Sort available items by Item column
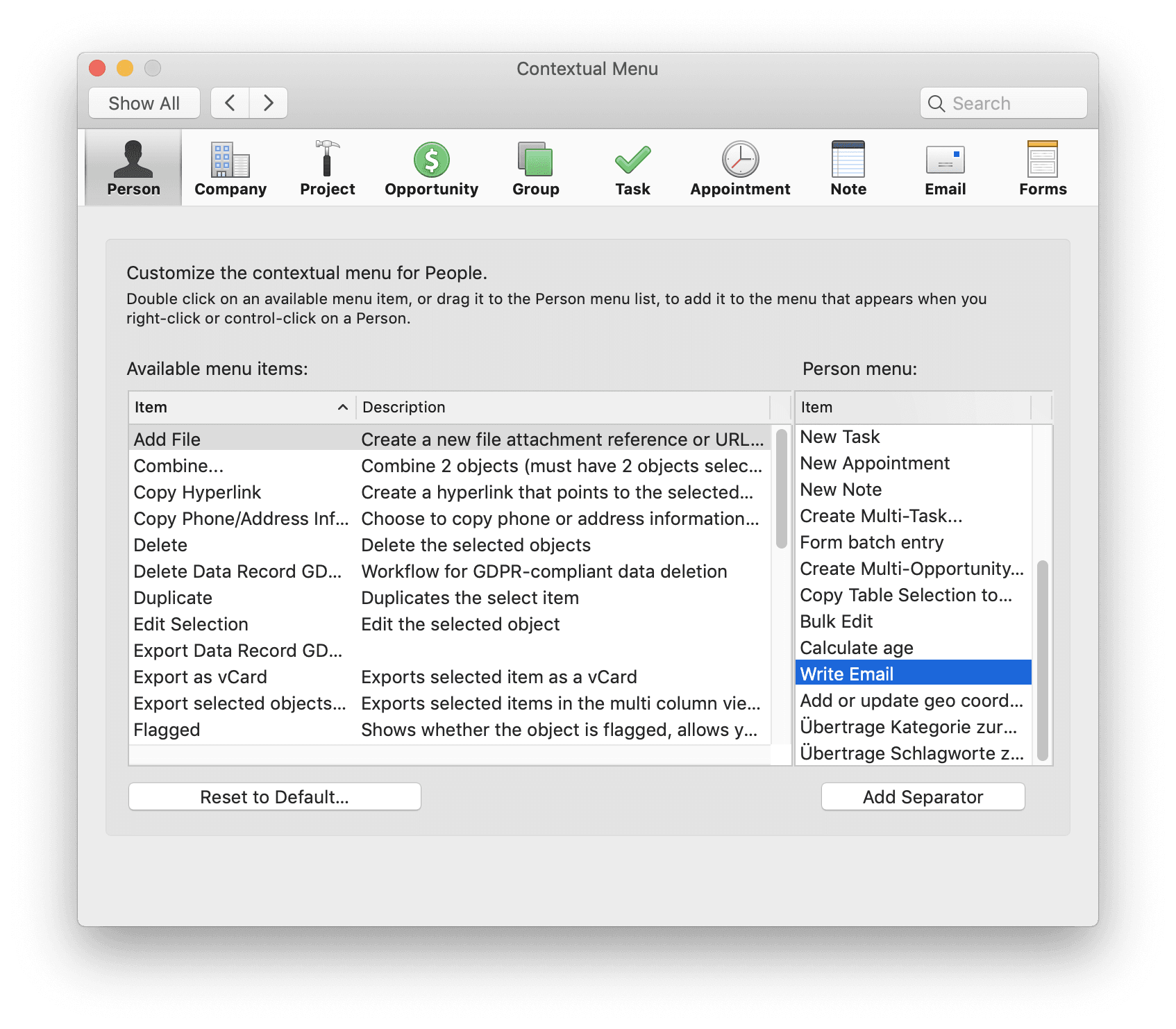1176x1029 pixels. [242, 407]
